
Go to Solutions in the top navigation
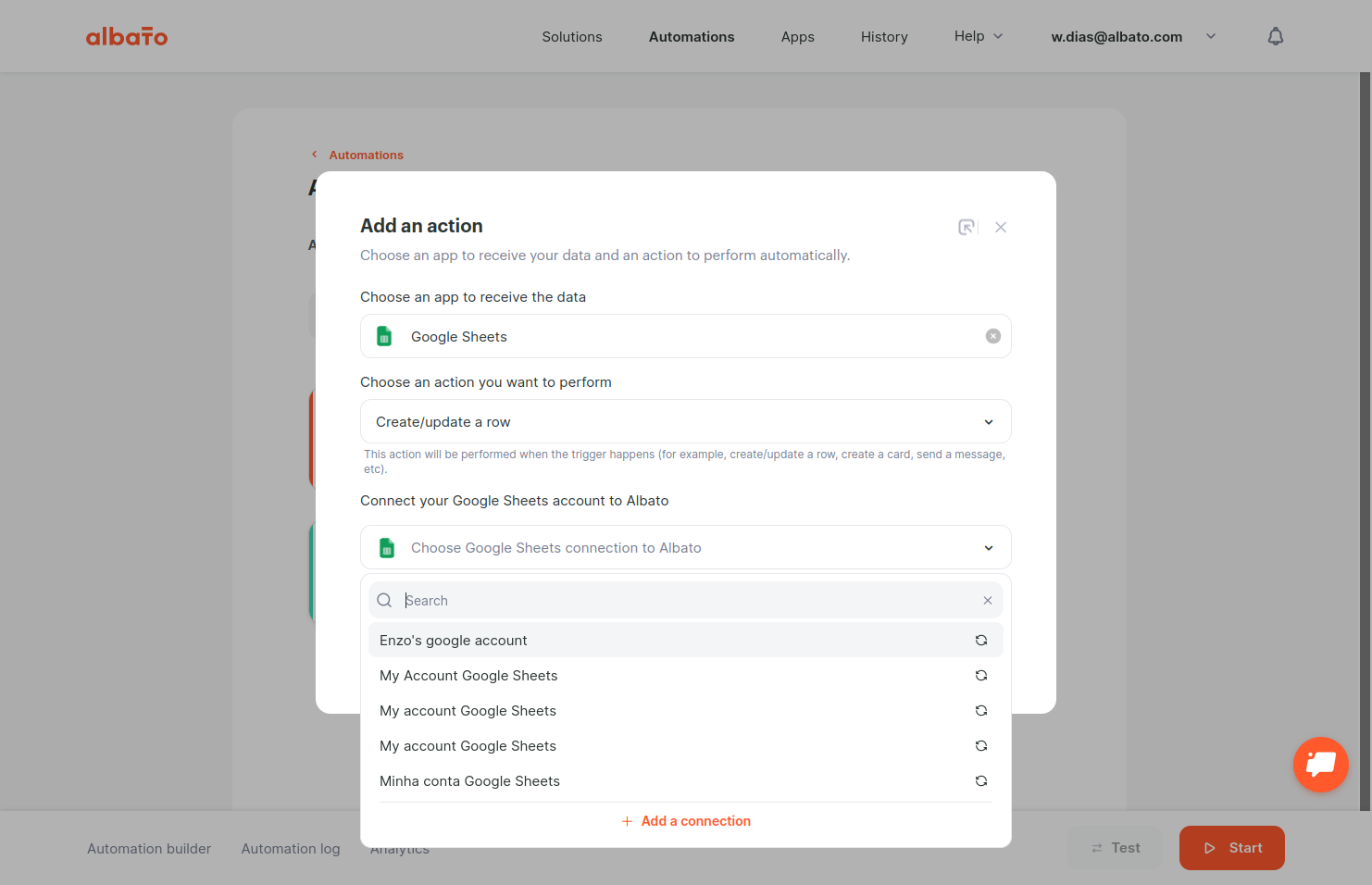(x=572, y=37)
